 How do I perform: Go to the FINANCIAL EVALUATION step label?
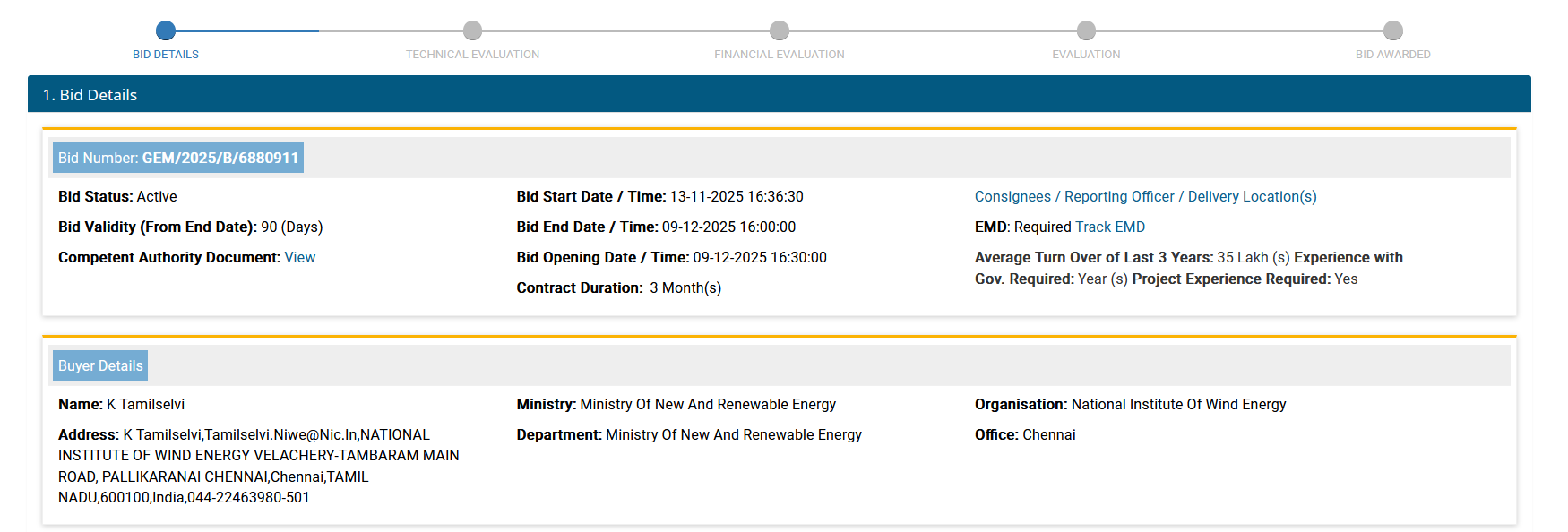coord(779,55)
